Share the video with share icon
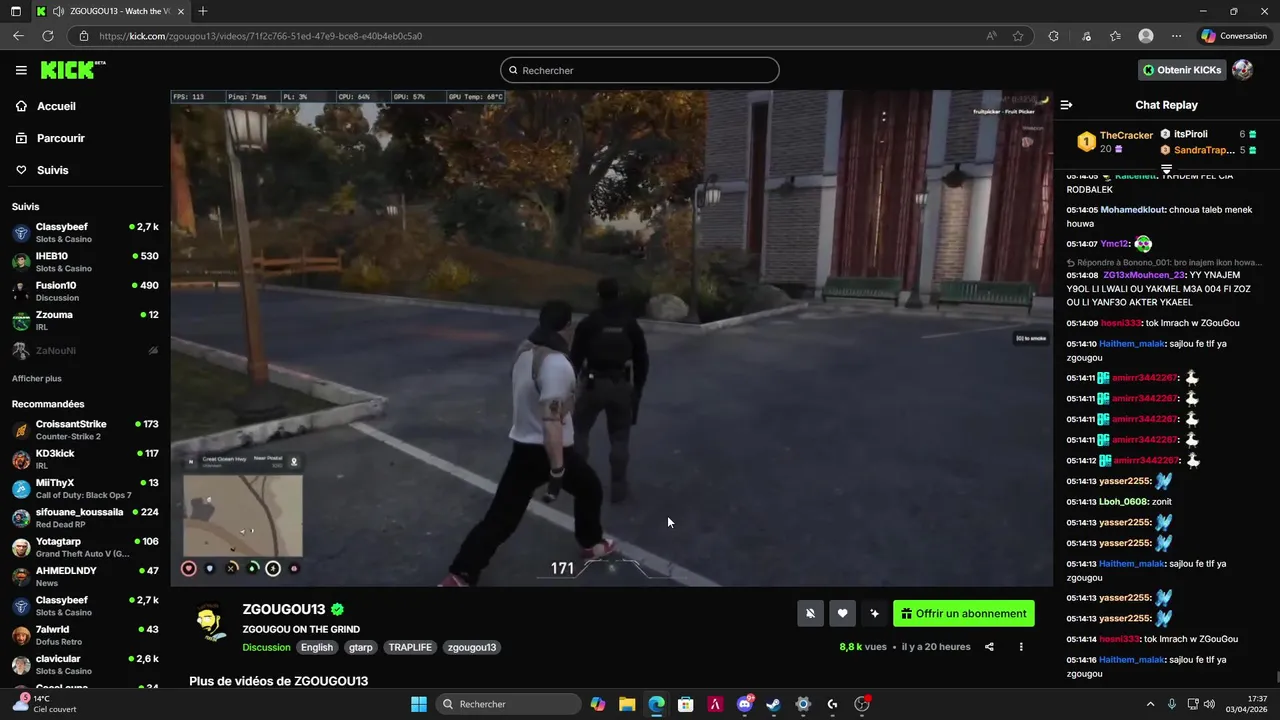This screenshot has height=720, width=1280. [x=989, y=647]
